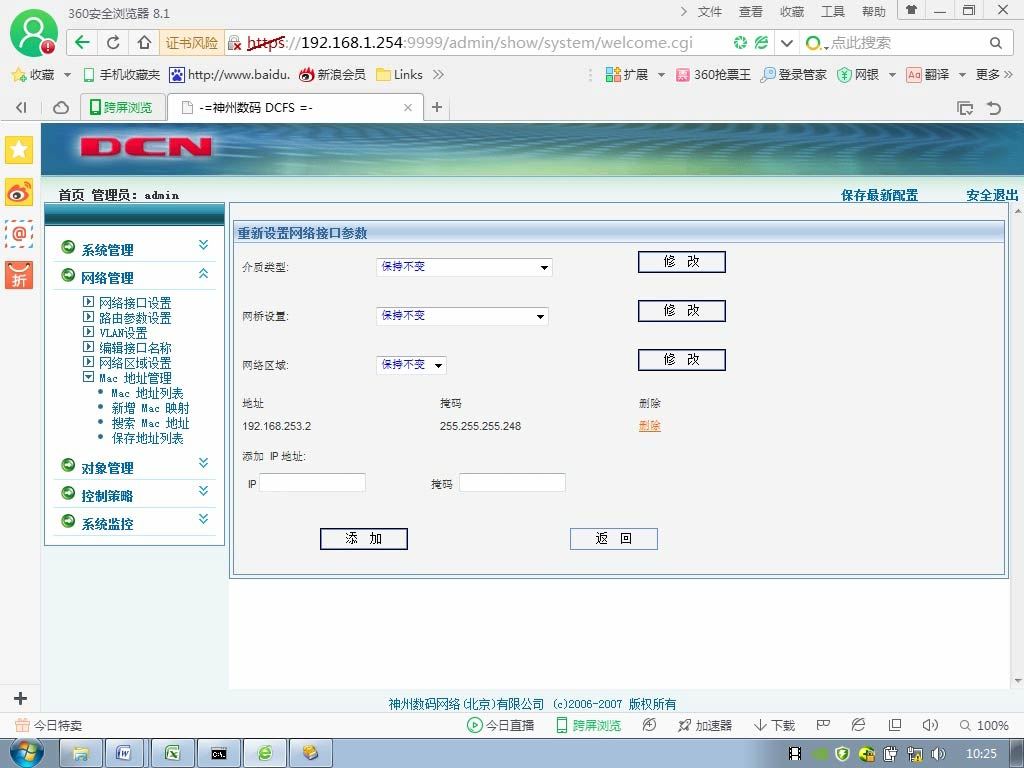Click the 360抢票王 toolbar item

coord(714,75)
